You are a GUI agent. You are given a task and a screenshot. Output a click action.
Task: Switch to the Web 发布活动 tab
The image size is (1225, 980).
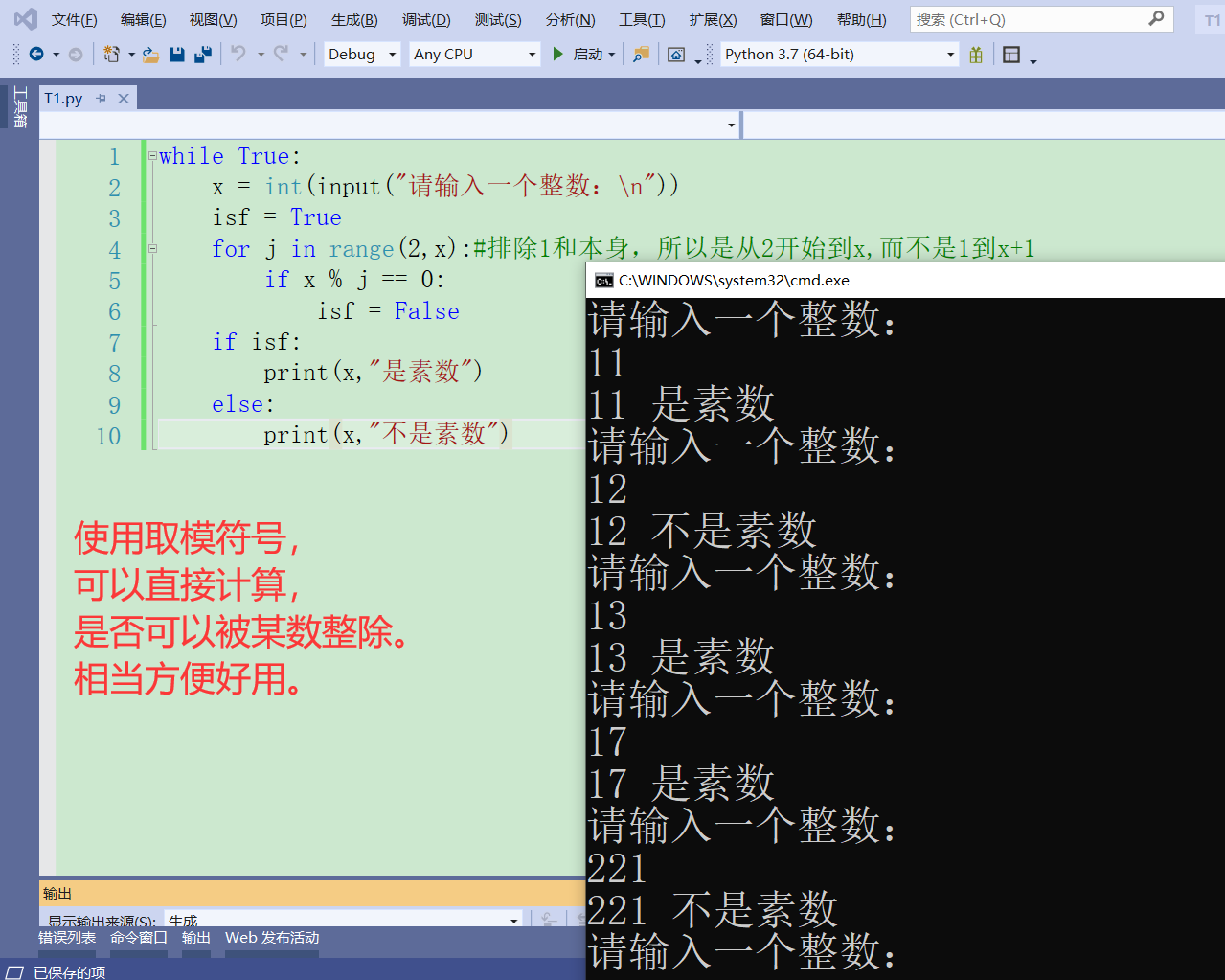[x=272, y=938]
